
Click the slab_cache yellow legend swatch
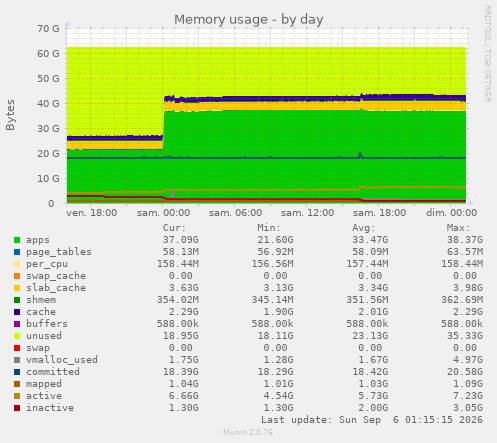pos(17,288)
